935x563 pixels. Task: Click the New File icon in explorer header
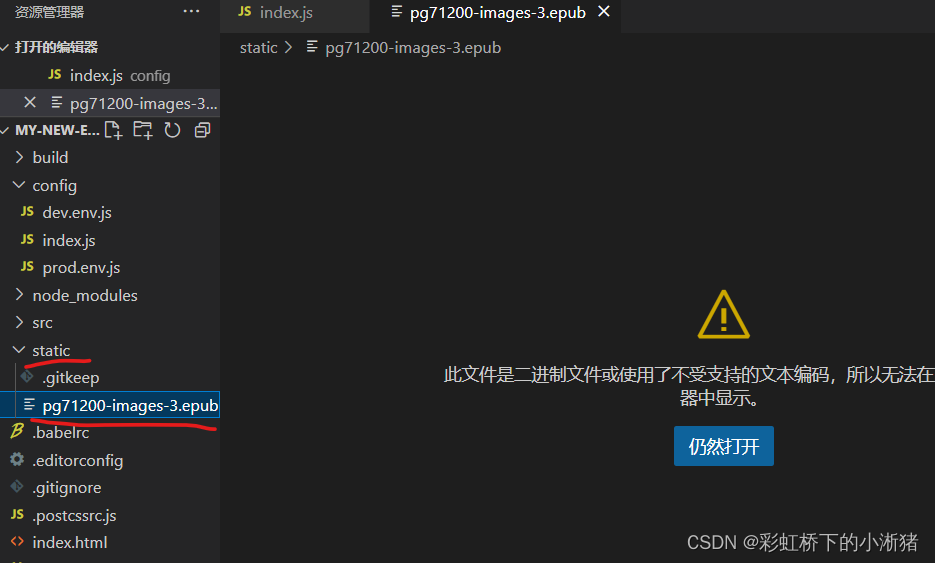coord(113,130)
